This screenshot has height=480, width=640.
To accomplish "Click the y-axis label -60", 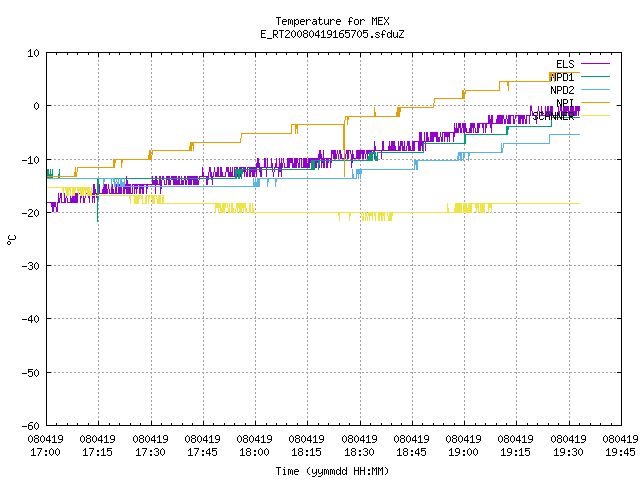I will click(x=31, y=426).
